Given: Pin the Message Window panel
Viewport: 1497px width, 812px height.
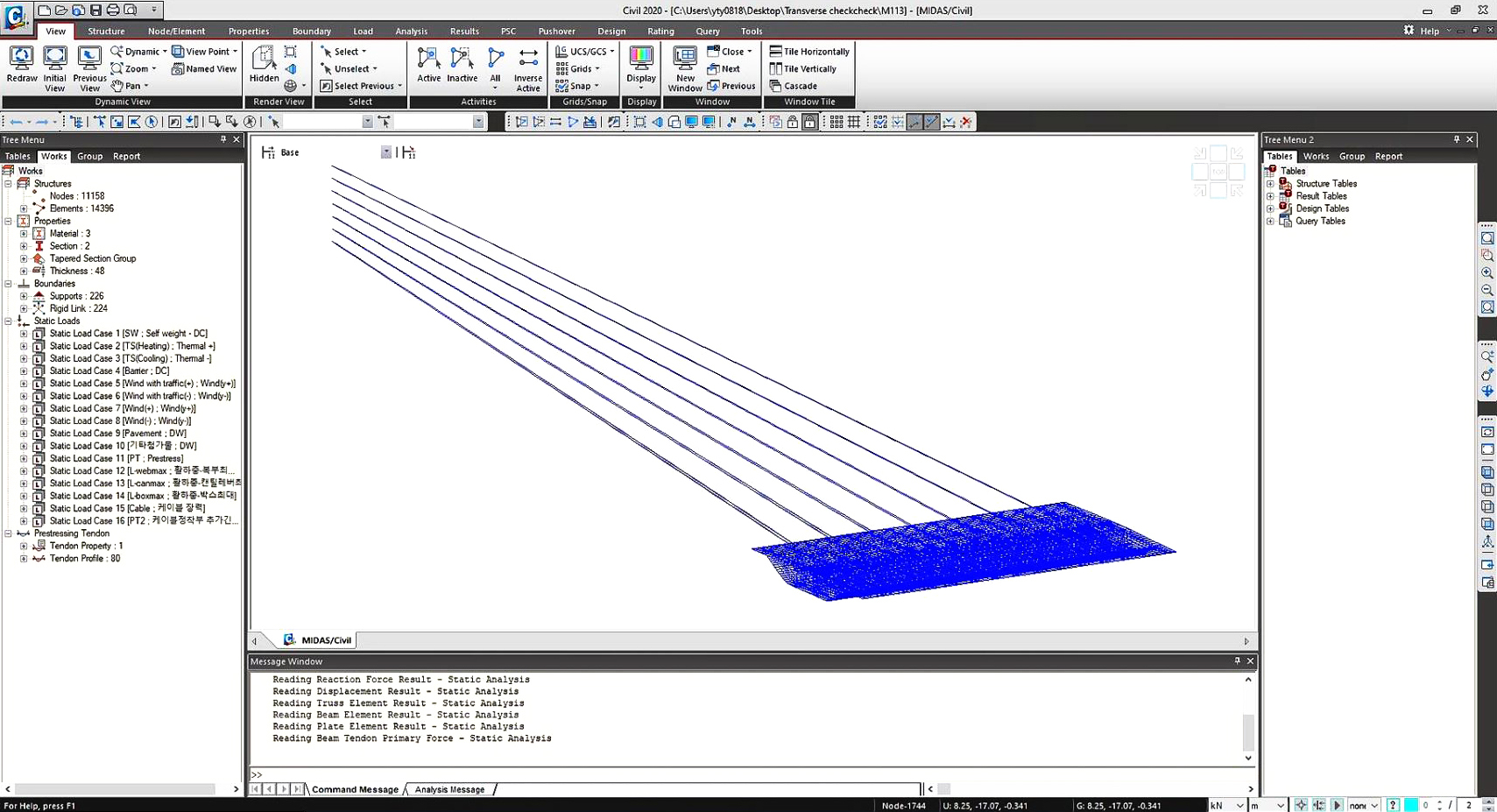Looking at the screenshot, I should (x=1237, y=661).
